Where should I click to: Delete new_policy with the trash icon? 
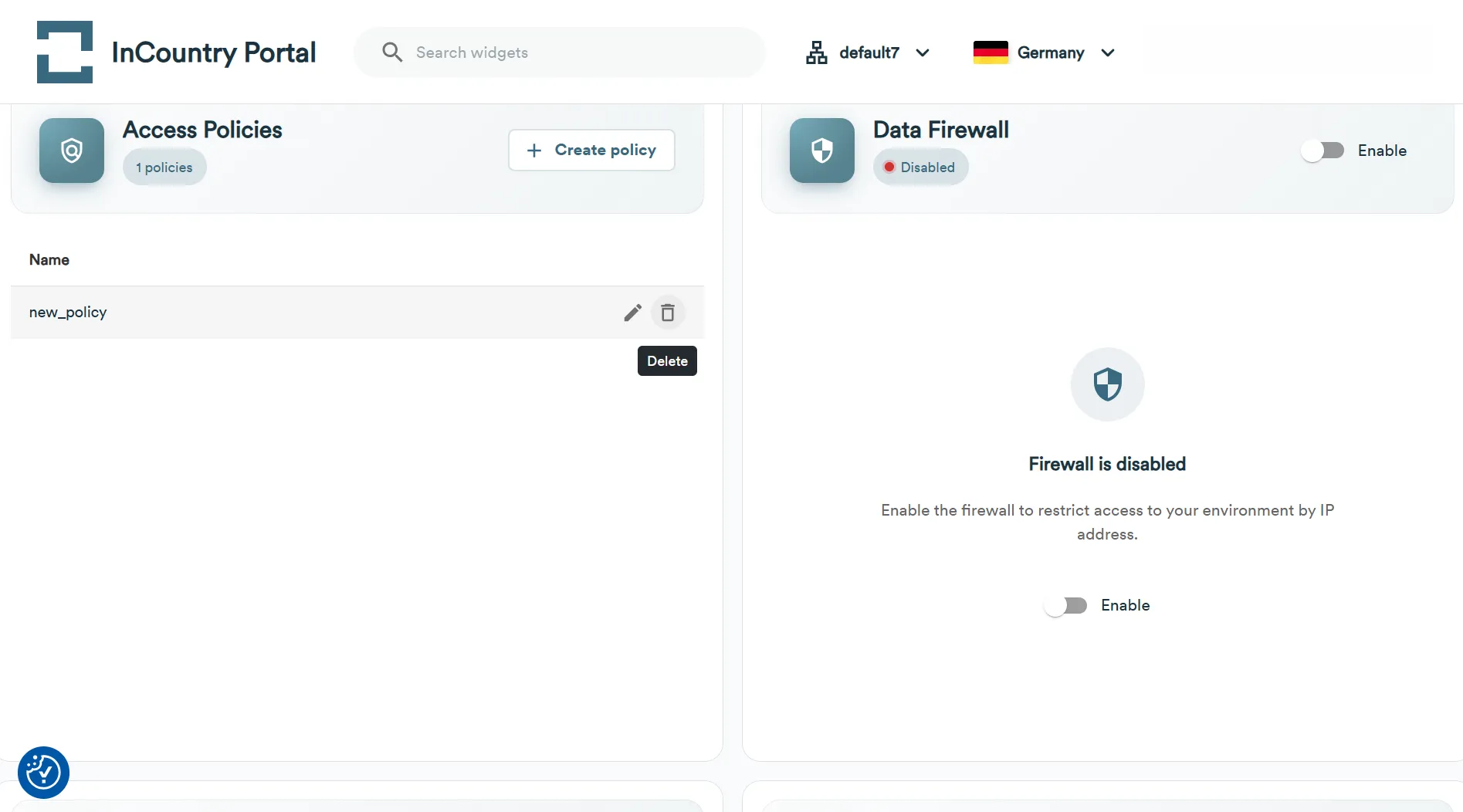668,313
